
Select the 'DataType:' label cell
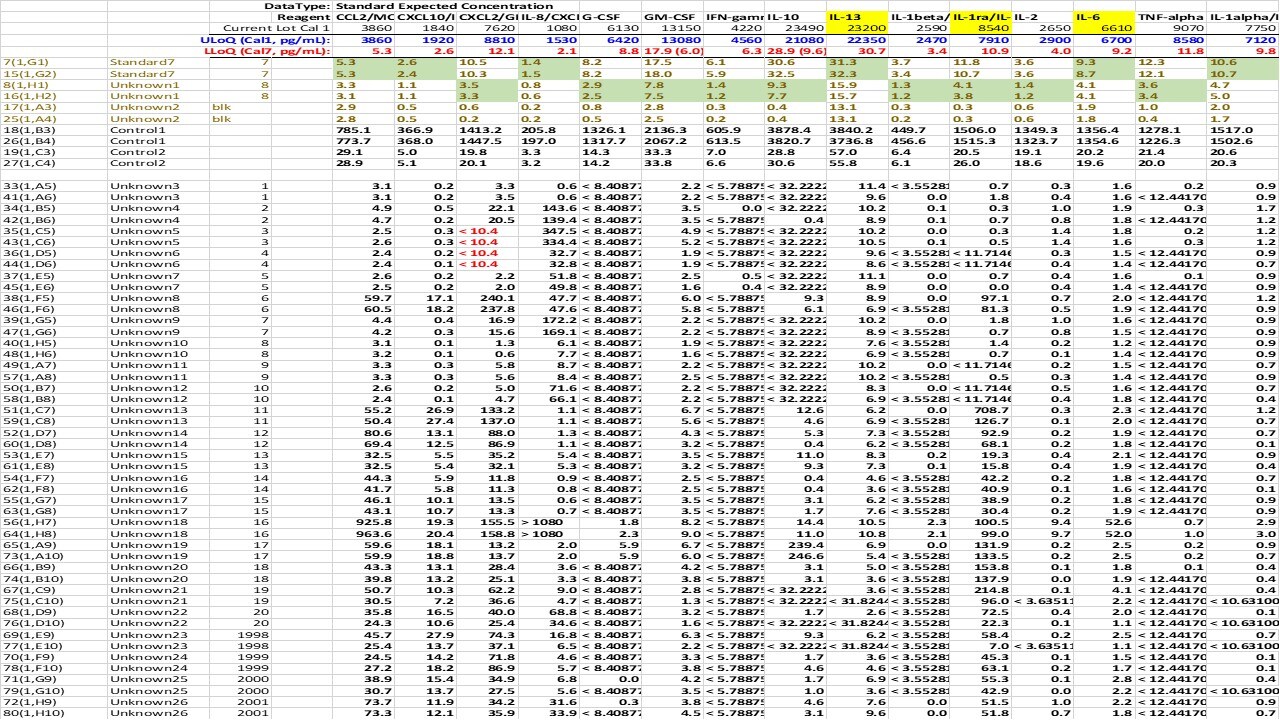point(297,6)
